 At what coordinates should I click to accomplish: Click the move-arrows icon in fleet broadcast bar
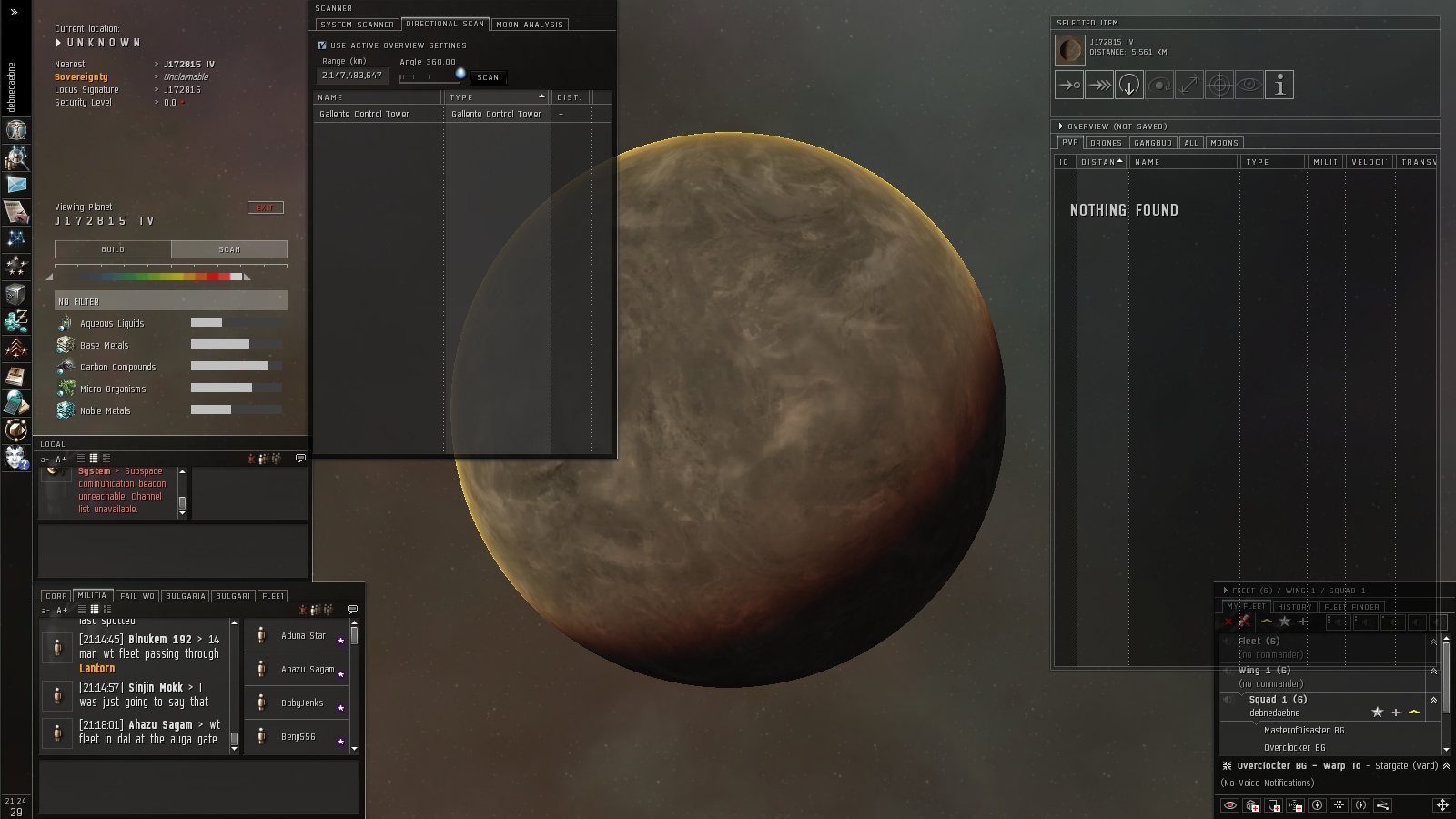(1442, 805)
